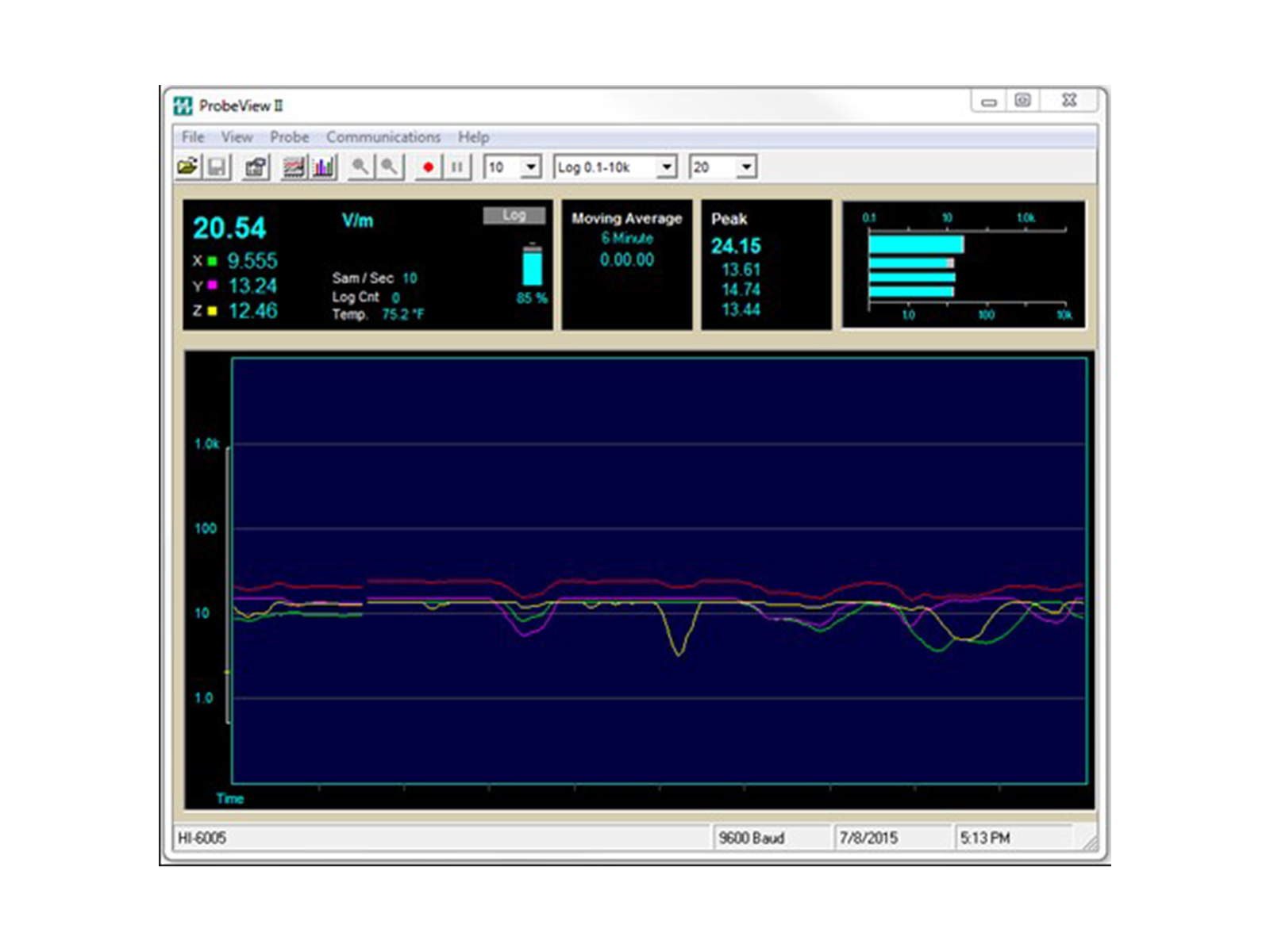Pause logging with the pause button
The width and height of the screenshot is (1270, 952).
456,167
